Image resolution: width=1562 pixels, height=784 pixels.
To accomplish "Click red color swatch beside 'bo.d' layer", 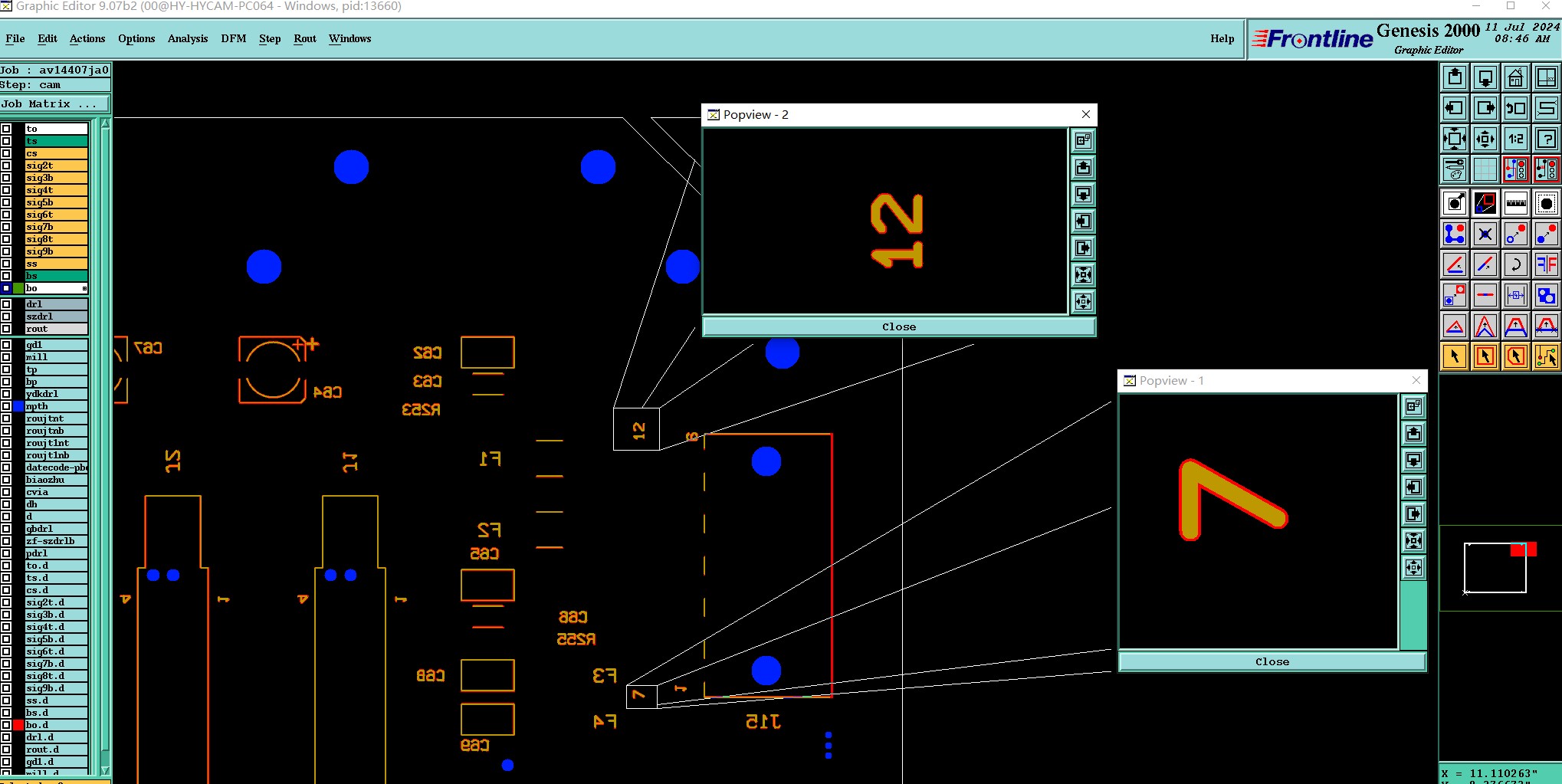I will 18,725.
